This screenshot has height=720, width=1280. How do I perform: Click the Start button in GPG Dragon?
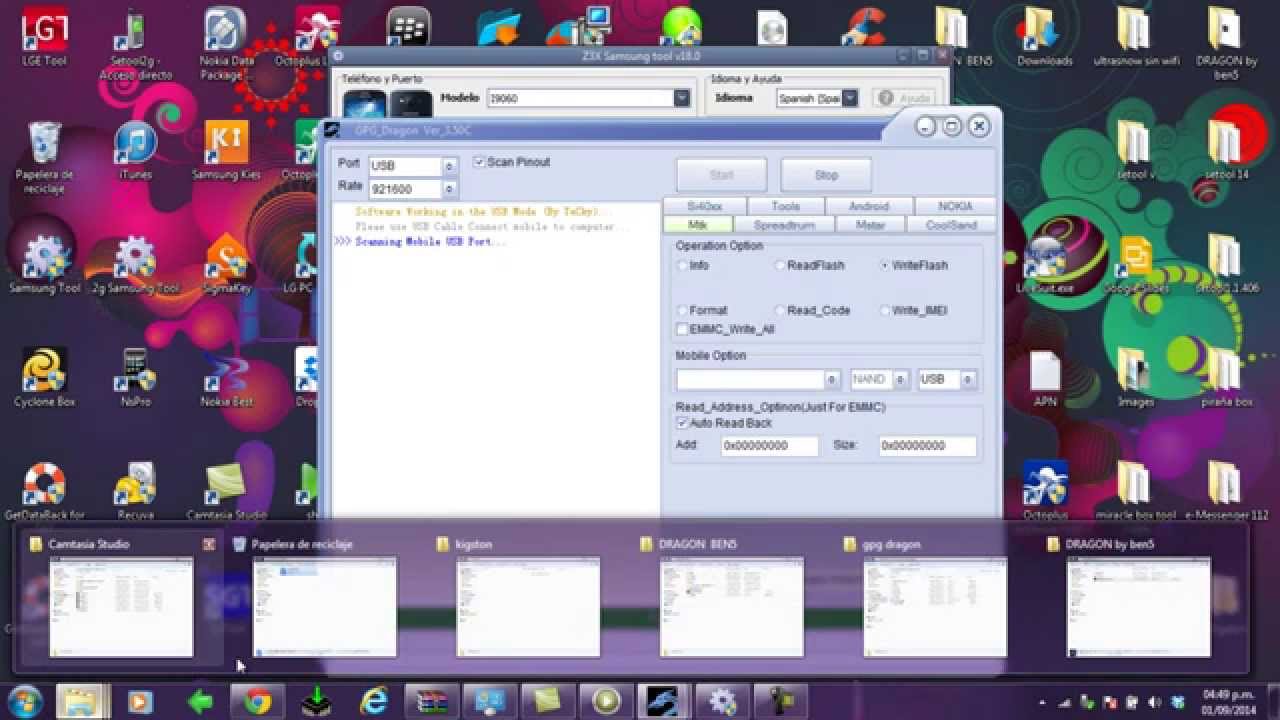(x=721, y=175)
